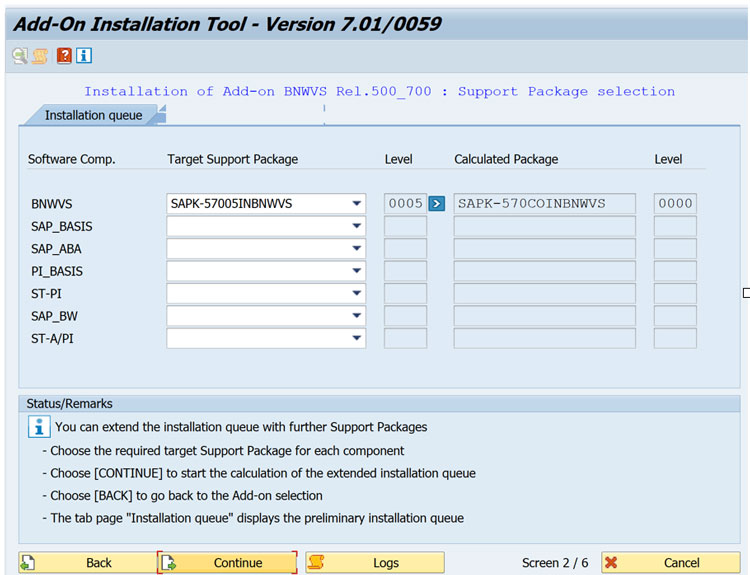Click the scroll icon on Logs button
Screen dimensions: 750x575
316,563
